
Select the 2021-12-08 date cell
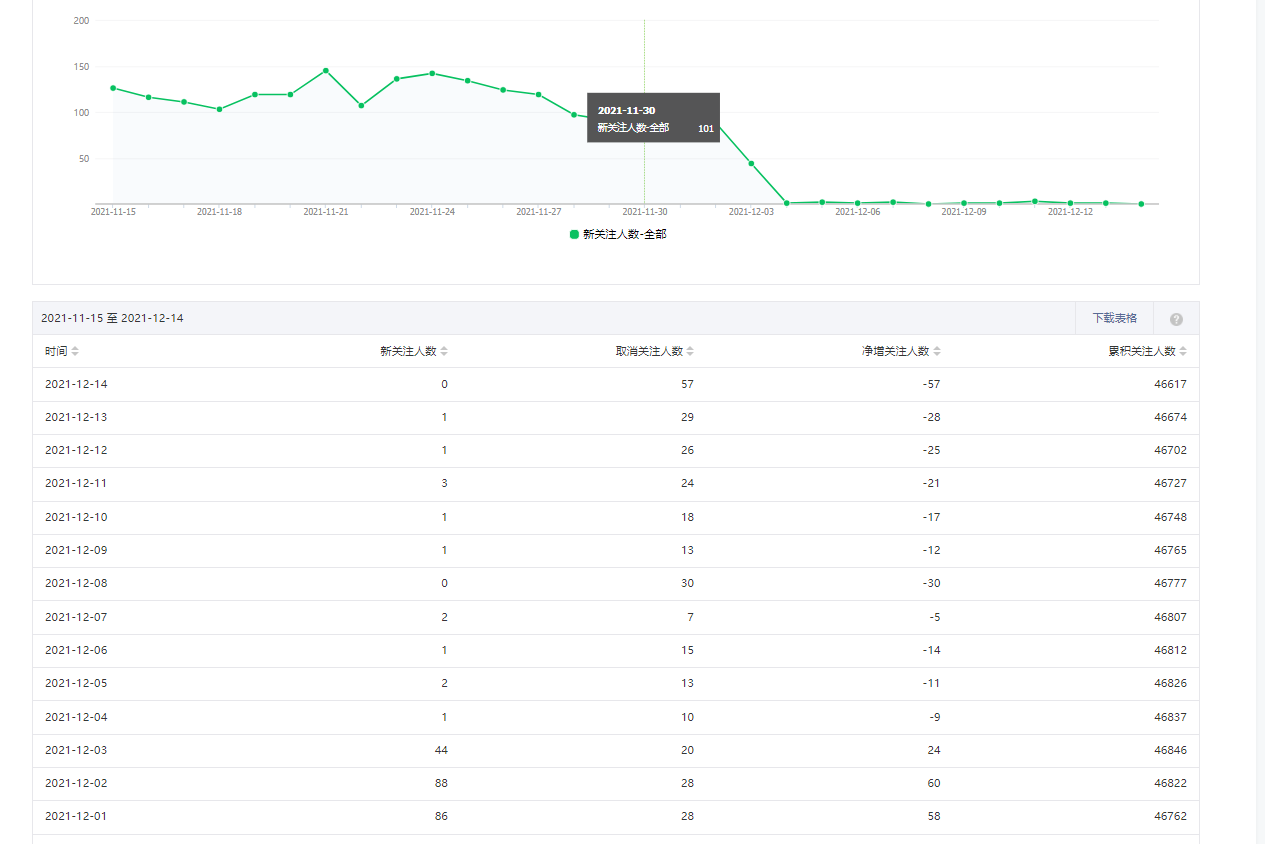76,583
